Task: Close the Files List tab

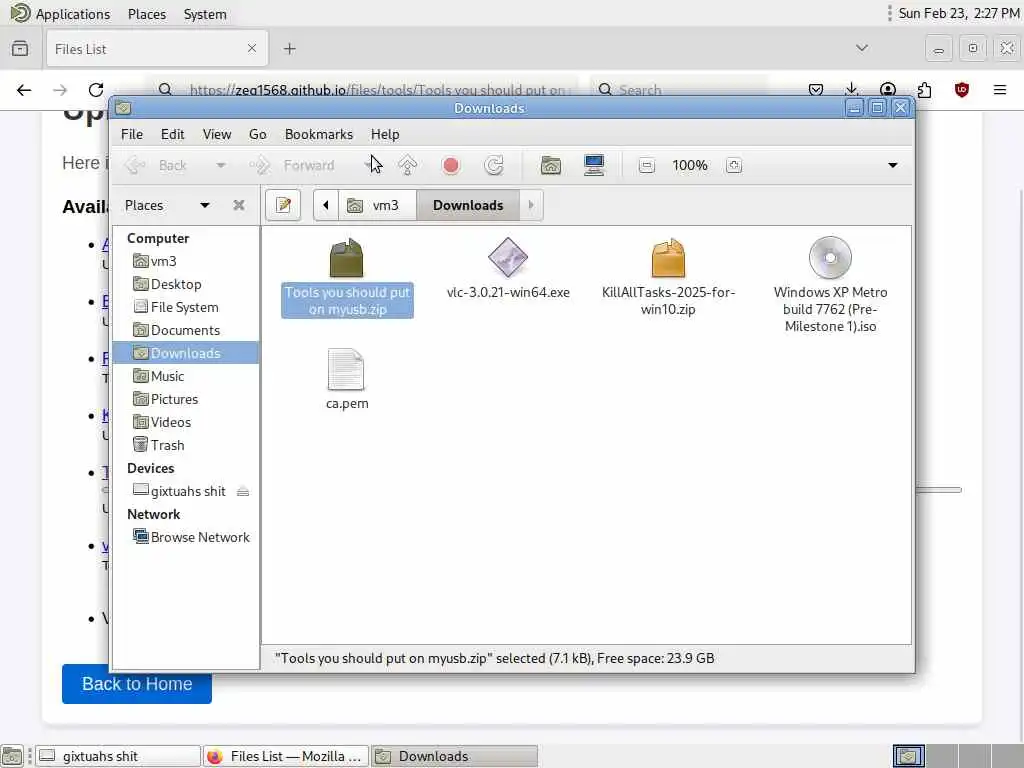Action: (252, 48)
